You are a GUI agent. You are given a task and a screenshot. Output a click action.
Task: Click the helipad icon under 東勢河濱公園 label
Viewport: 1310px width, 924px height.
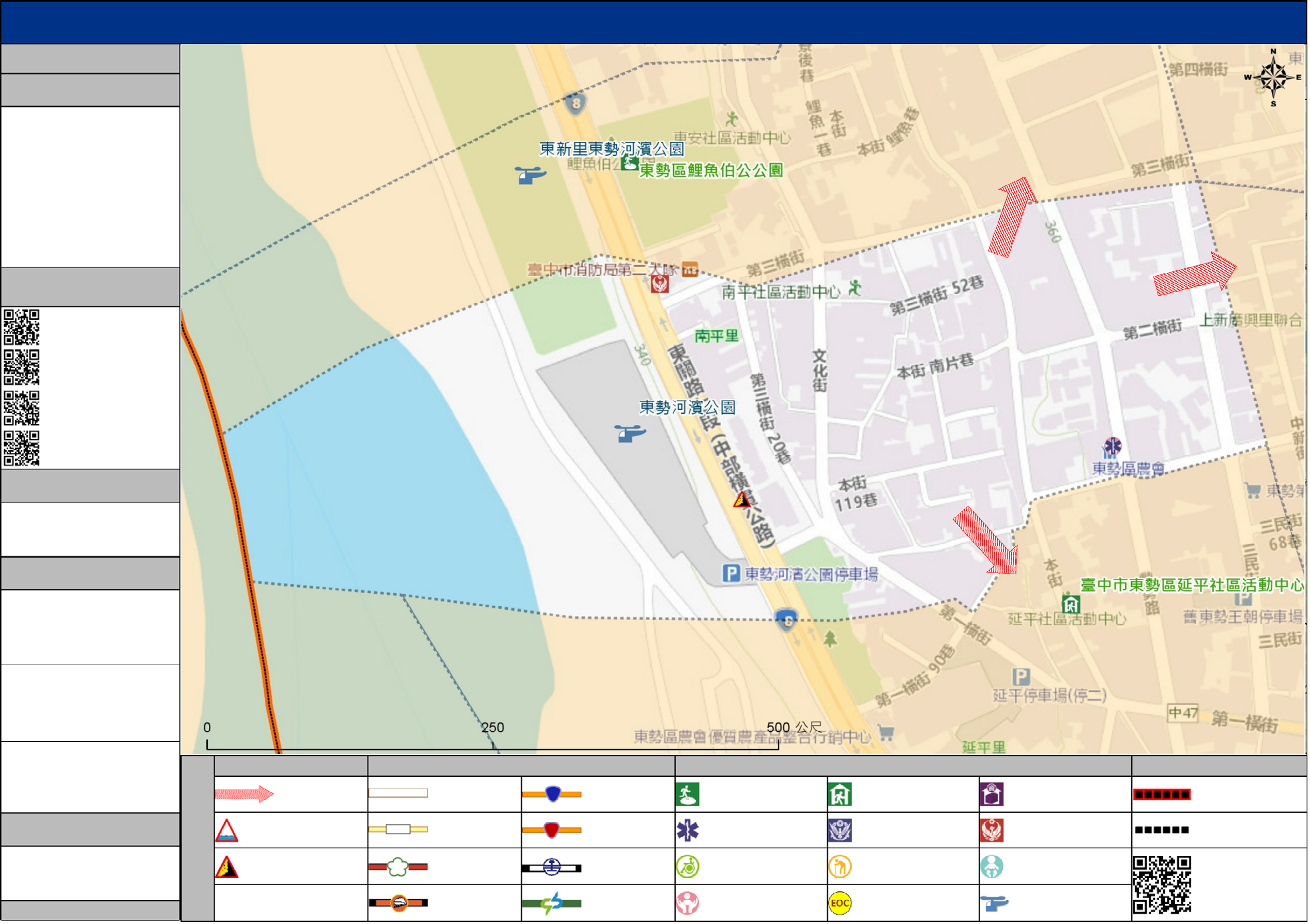630,434
